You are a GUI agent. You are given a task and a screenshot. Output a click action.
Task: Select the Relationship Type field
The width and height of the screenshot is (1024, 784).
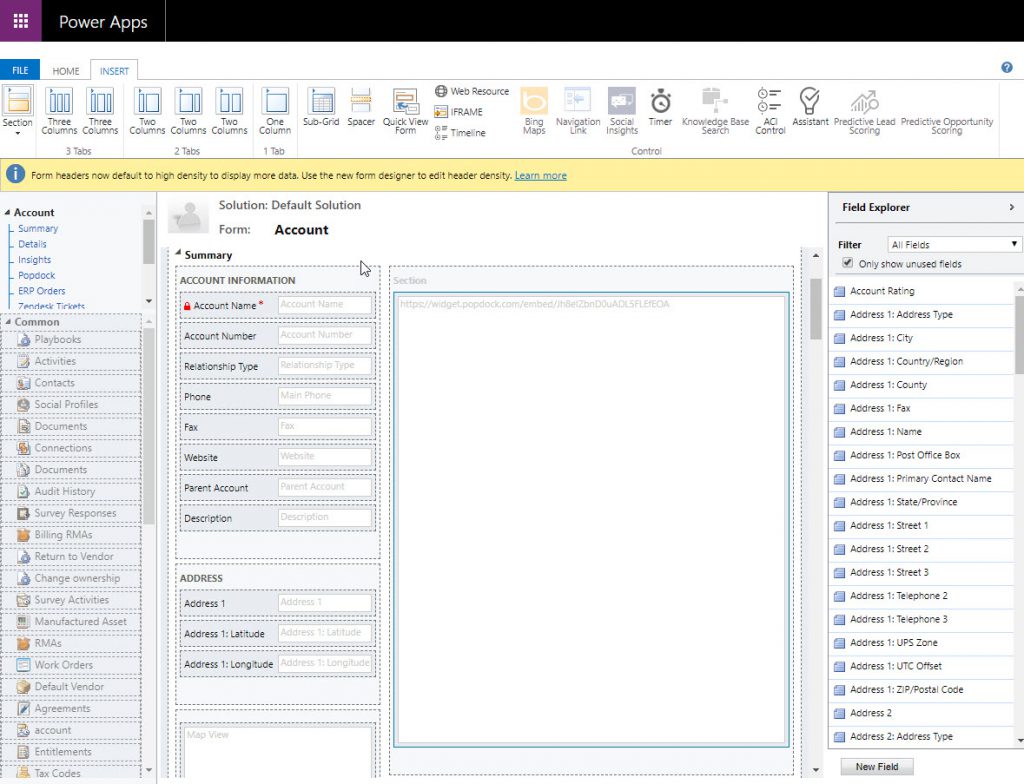(278, 367)
